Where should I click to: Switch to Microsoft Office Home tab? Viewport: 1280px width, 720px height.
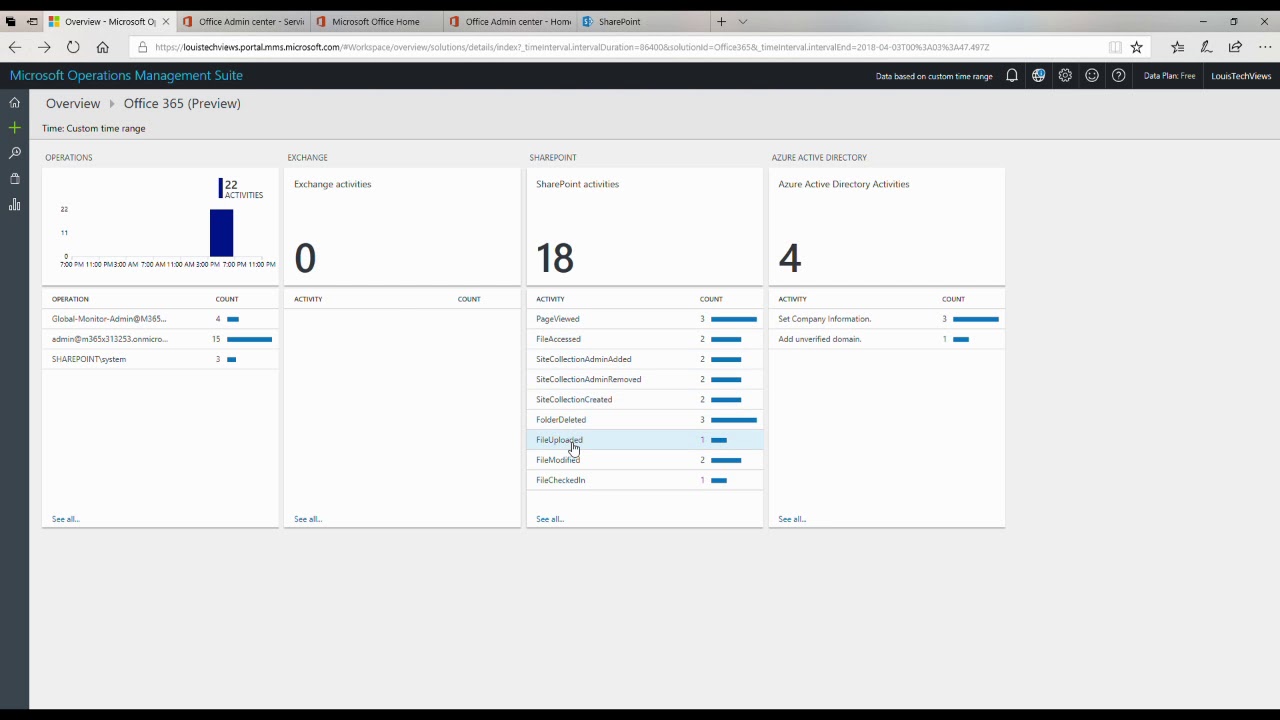coord(377,21)
